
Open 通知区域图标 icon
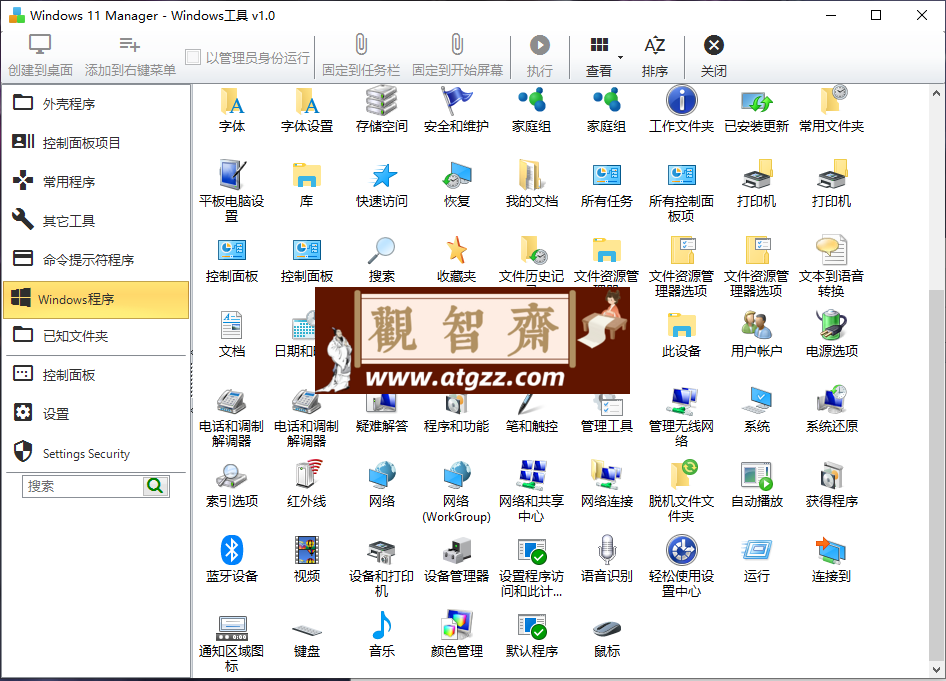(232, 642)
